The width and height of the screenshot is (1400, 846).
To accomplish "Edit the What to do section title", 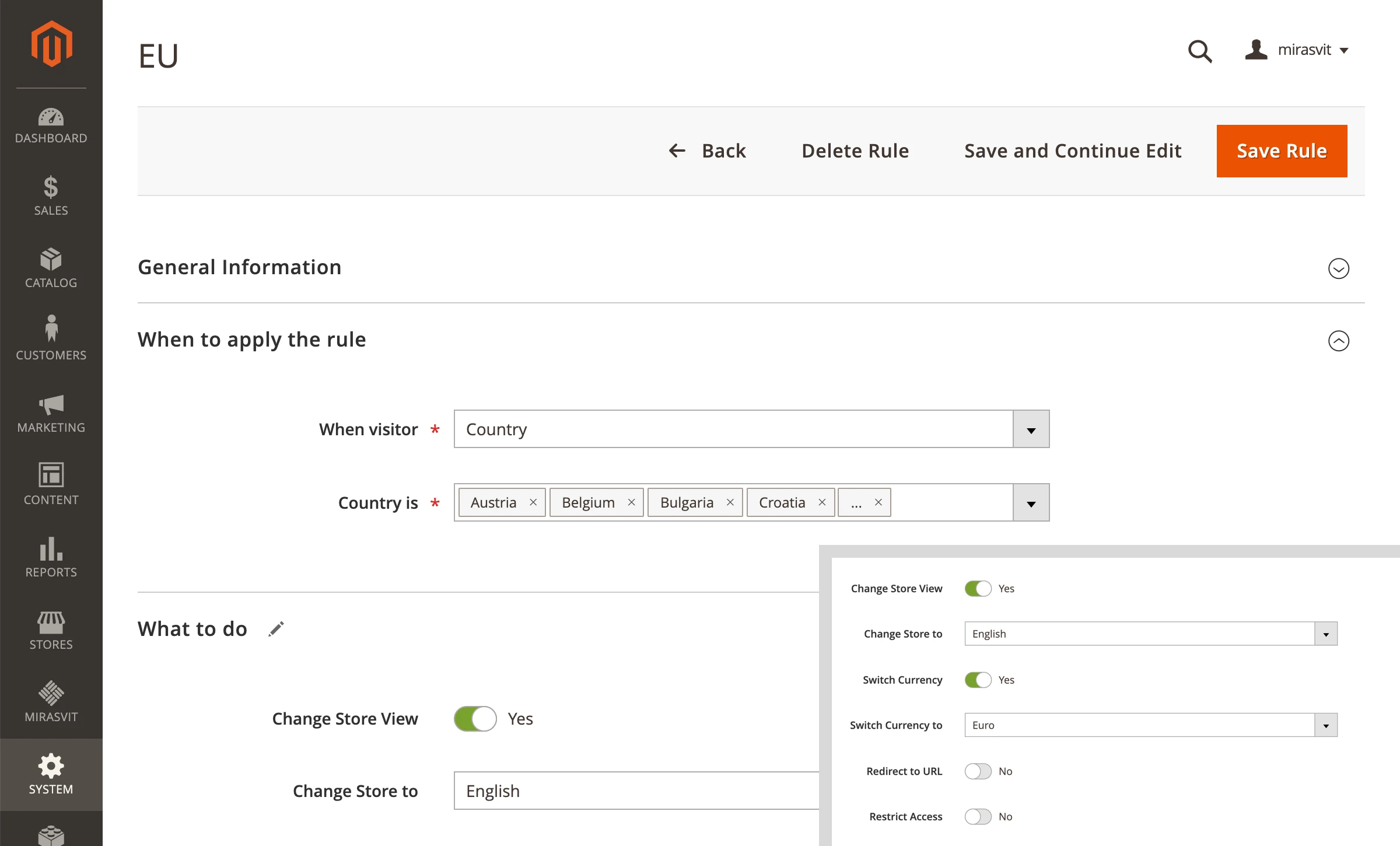I will point(276,628).
